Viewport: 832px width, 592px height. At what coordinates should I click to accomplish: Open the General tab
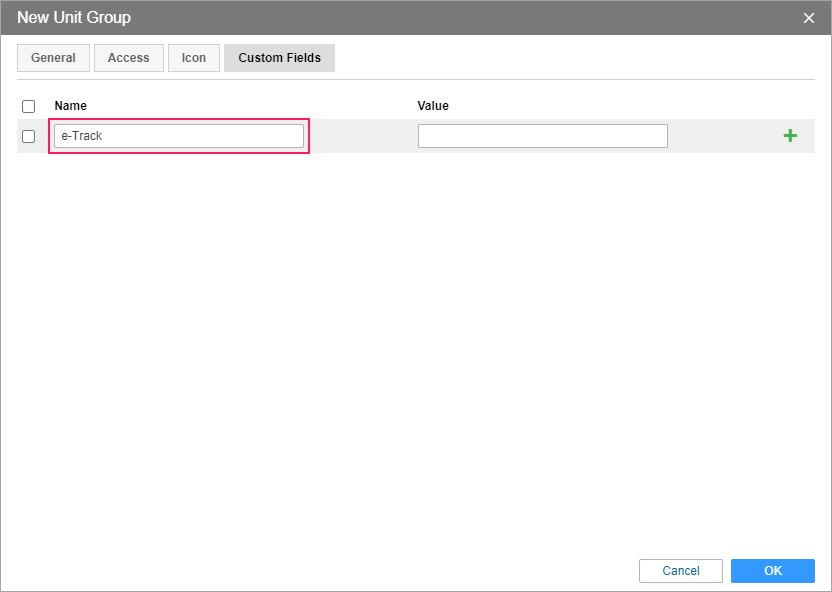click(54, 58)
